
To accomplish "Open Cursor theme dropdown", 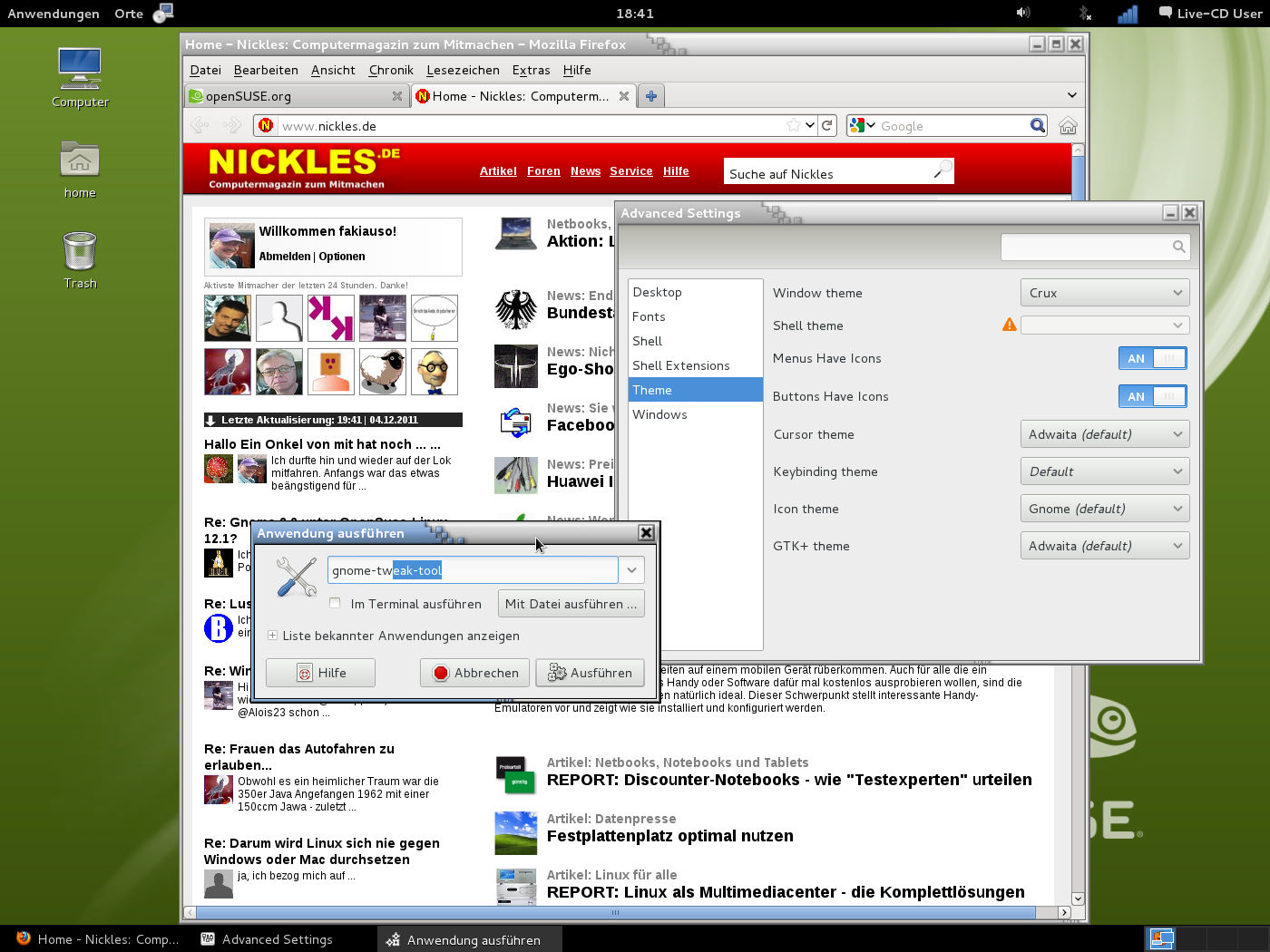I will (x=1105, y=434).
